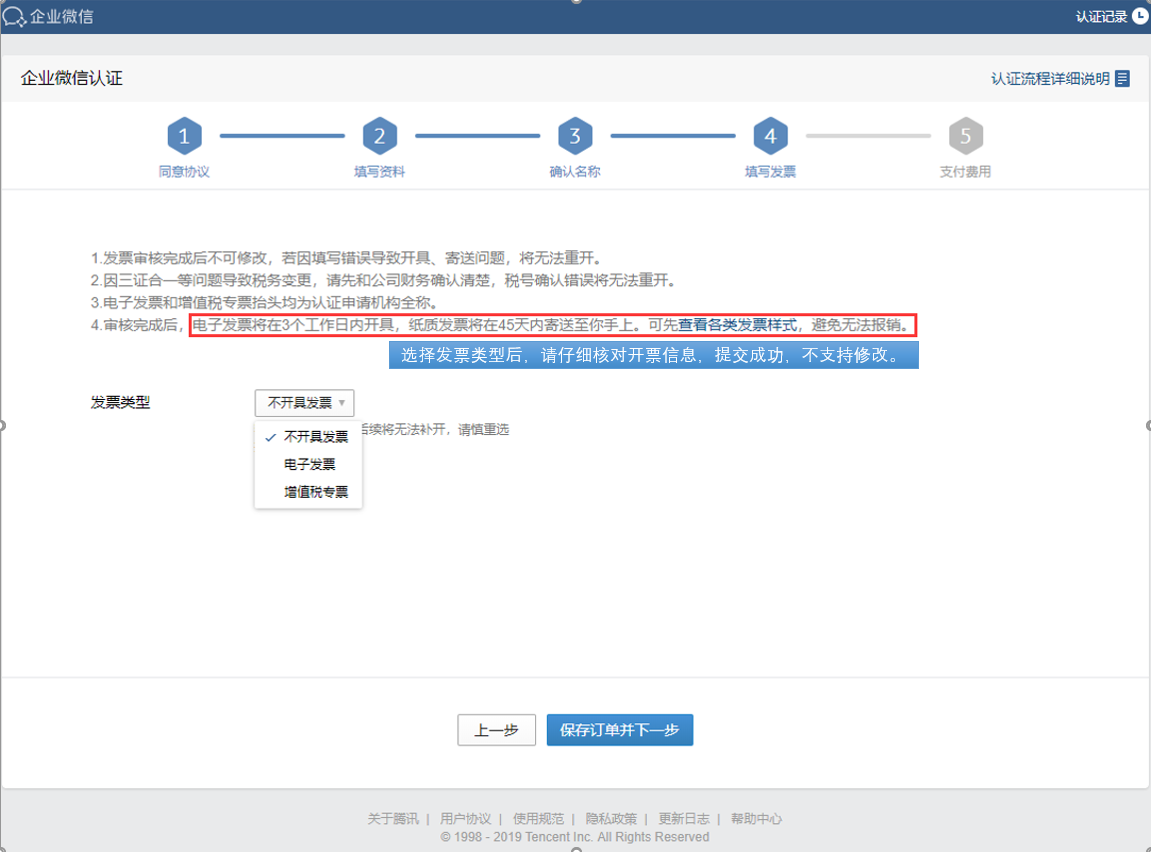Select step 3 确认名称 hexagon icon
The height and width of the screenshot is (852, 1151).
tap(574, 136)
